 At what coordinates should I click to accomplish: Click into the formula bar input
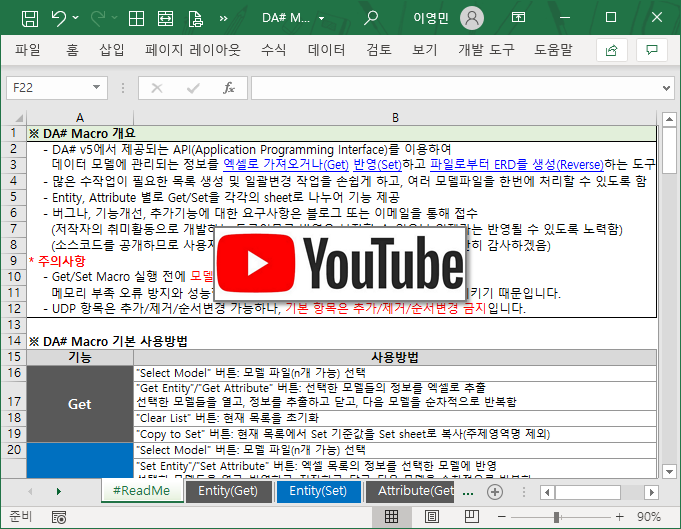456,88
